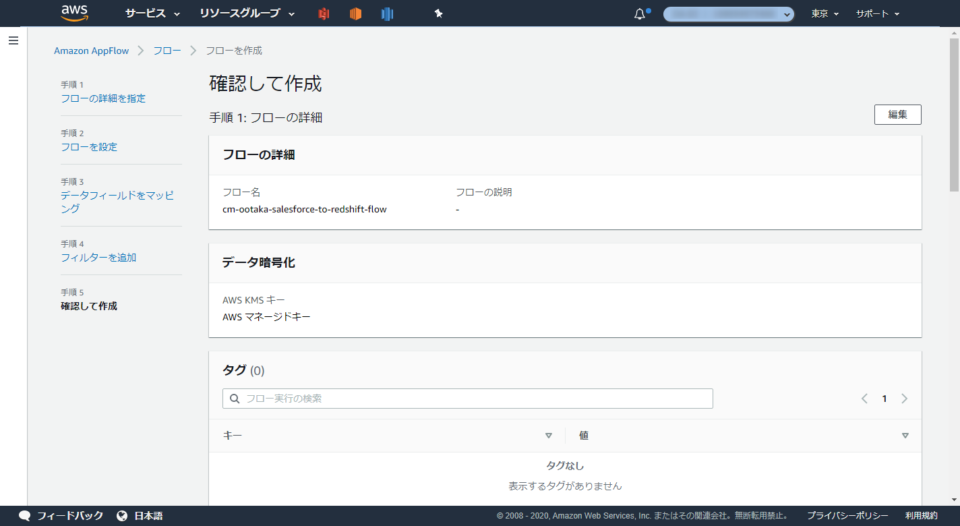Go to step 4 フィルターを追加
This screenshot has height=526, width=960.
tap(99, 258)
